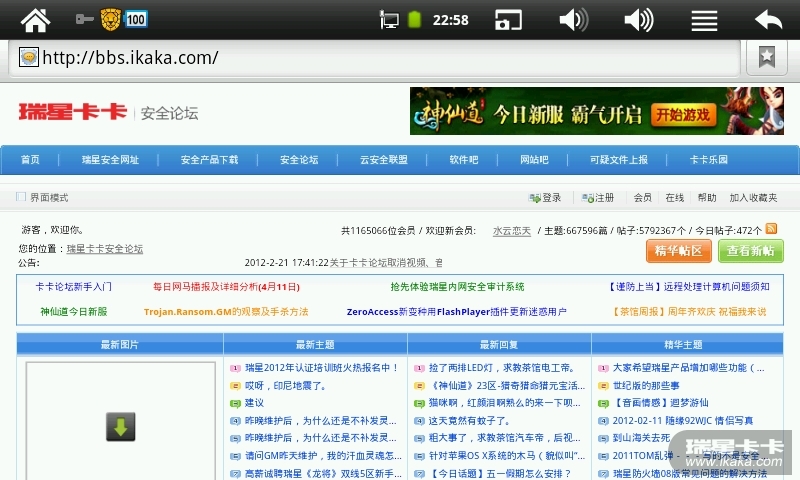Click the 在线 link

[674, 197]
